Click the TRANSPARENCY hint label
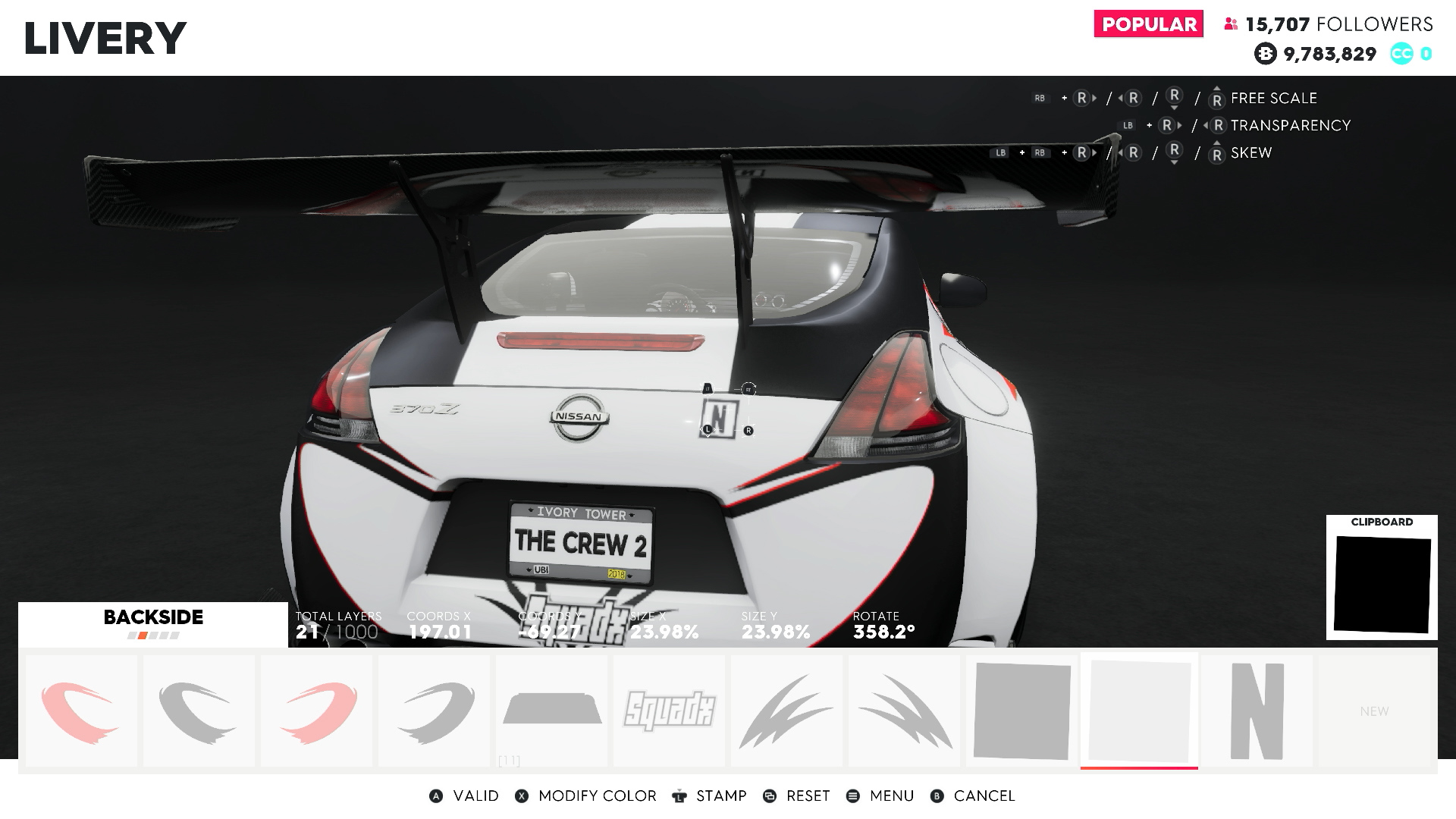The height and width of the screenshot is (819, 1456). [1291, 126]
